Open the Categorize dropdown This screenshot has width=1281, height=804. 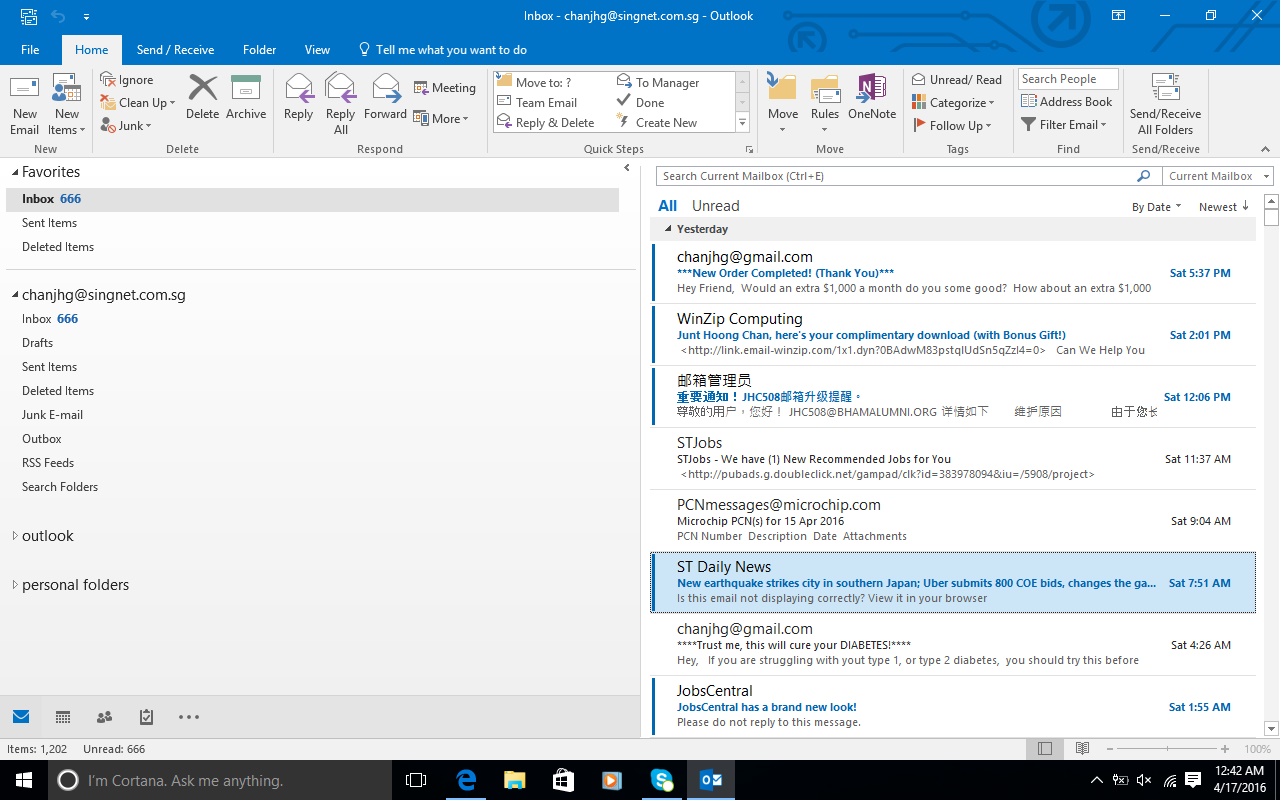(x=953, y=103)
